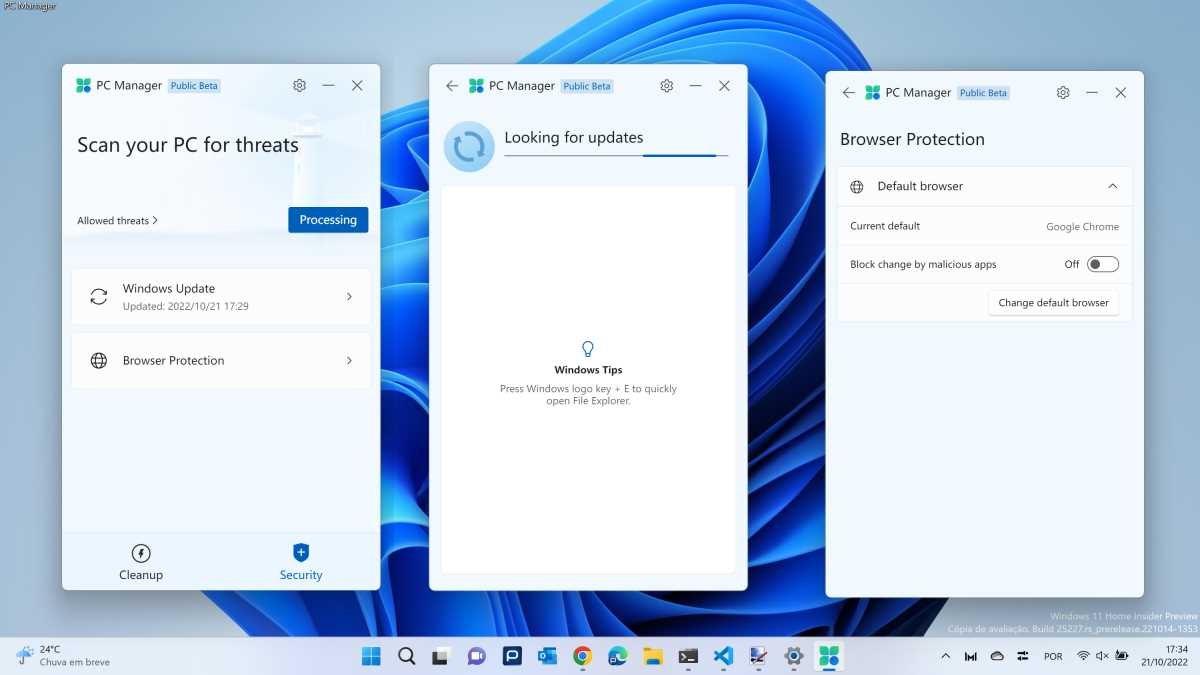Click the Windows Tips lightbulb icon
1200x675 pixels.
(x=588, y=349)
